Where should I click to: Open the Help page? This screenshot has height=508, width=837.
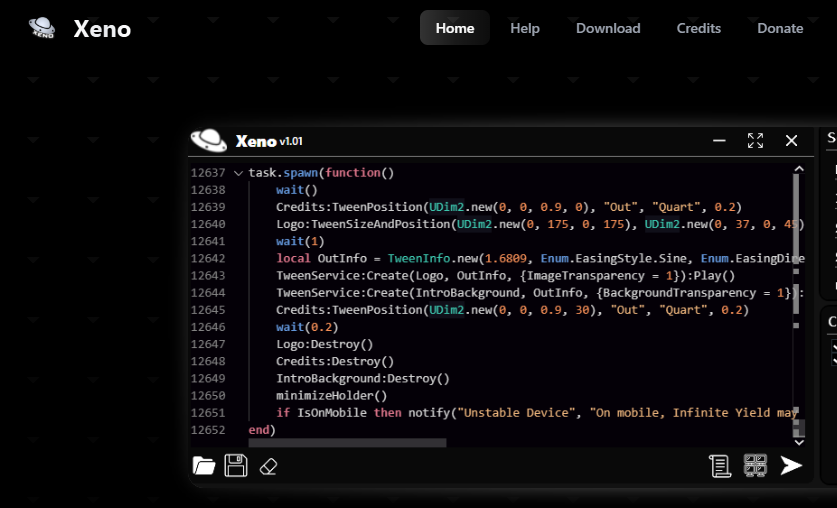coord(525,28)
